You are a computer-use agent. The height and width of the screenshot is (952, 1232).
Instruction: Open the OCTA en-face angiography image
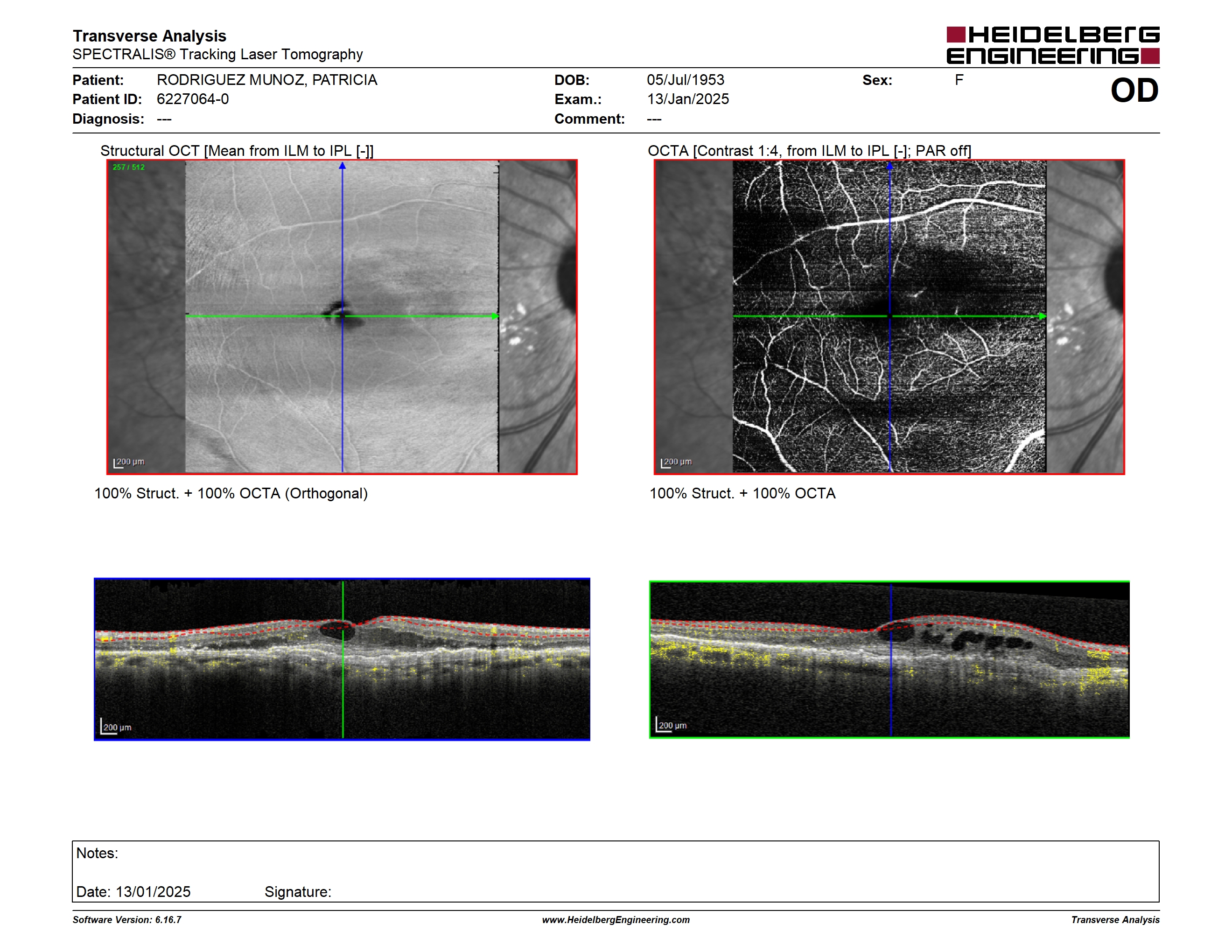(889, 317)
